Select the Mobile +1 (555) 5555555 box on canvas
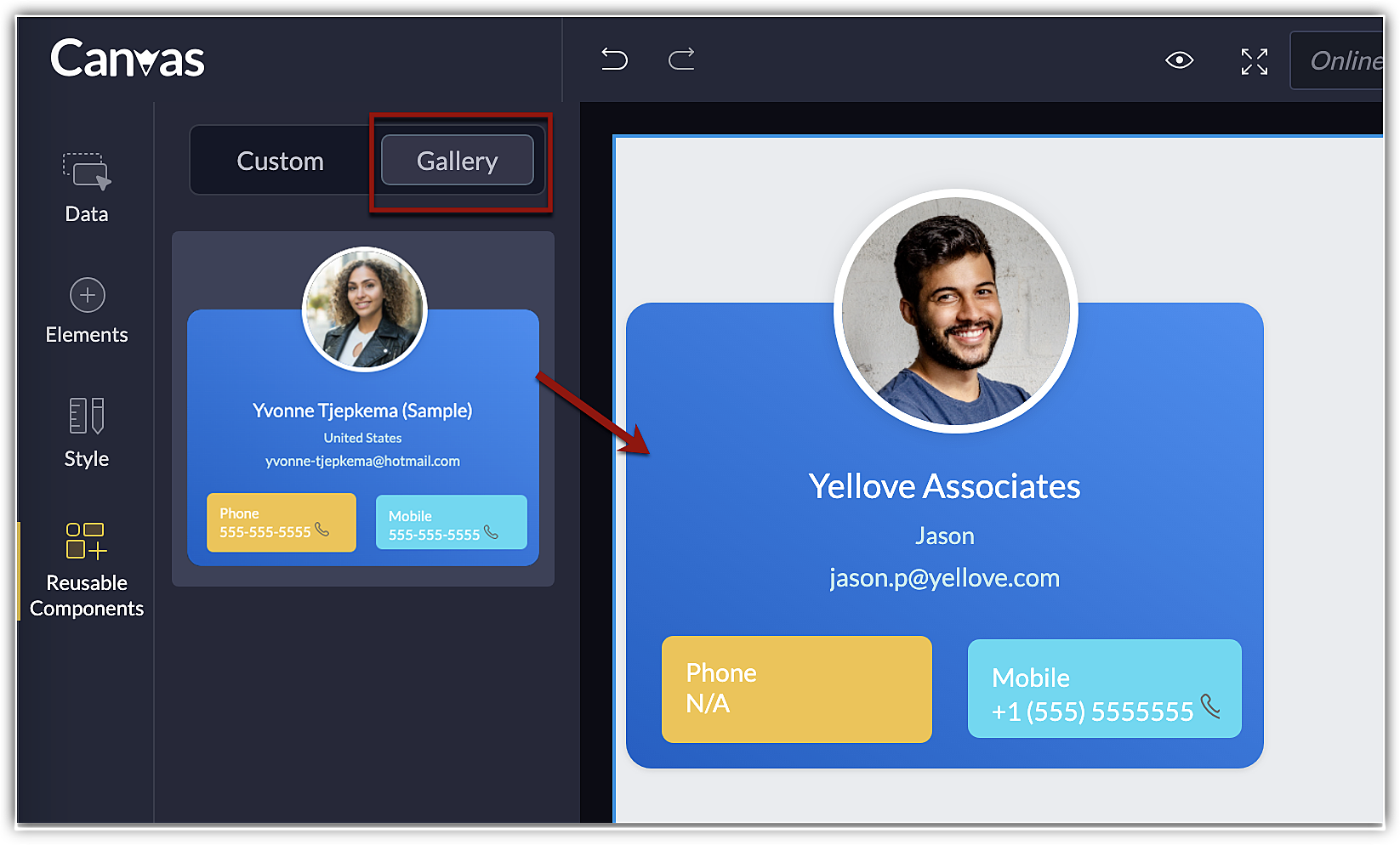 tap(1105, 689)
